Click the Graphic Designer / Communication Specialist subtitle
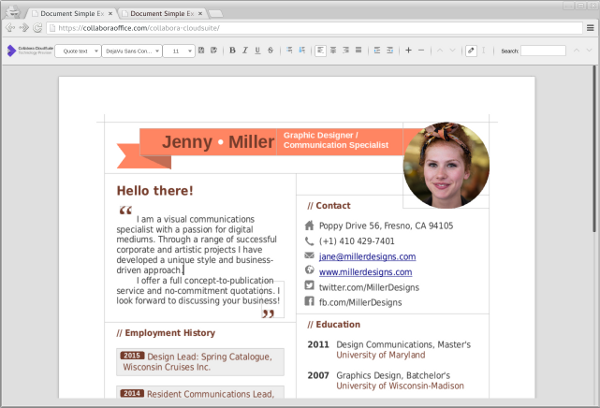This screenshot has width=600, height=408. pyautogui.click(x=336, y=140)
